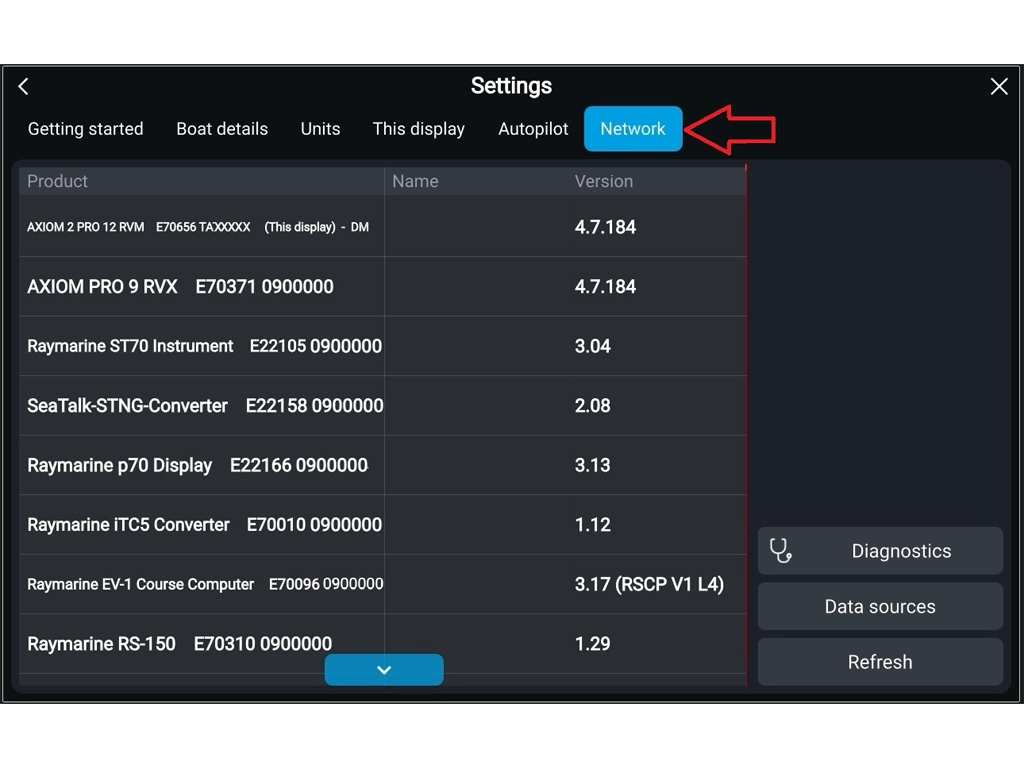
Task: Click version 1.29 of RS-150
Action: [592, 643]
